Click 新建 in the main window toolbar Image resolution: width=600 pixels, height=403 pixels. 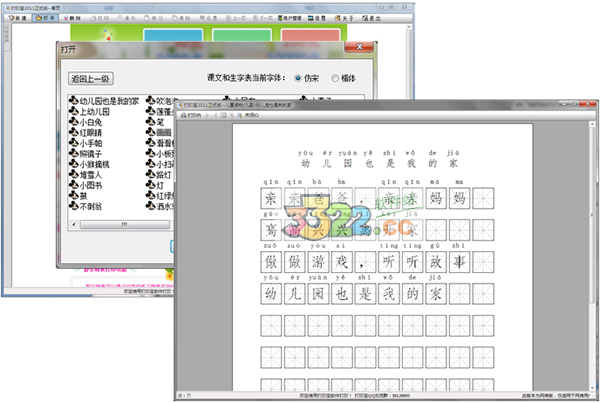coord(18,18)
